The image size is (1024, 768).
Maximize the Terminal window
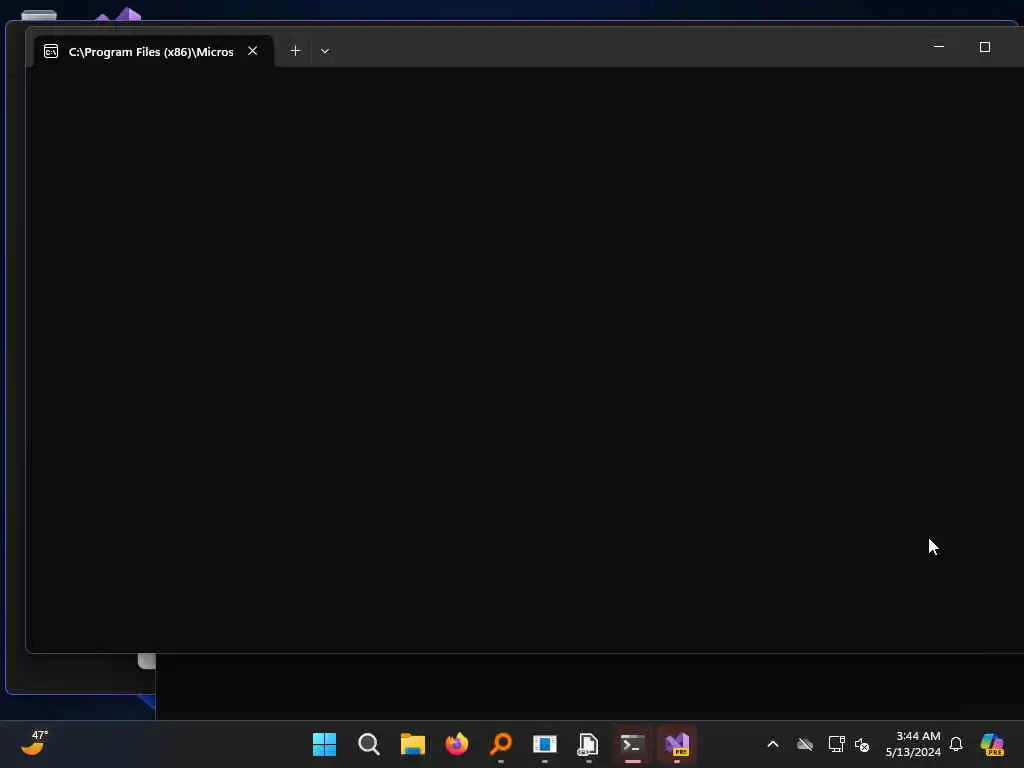[985, 47]
